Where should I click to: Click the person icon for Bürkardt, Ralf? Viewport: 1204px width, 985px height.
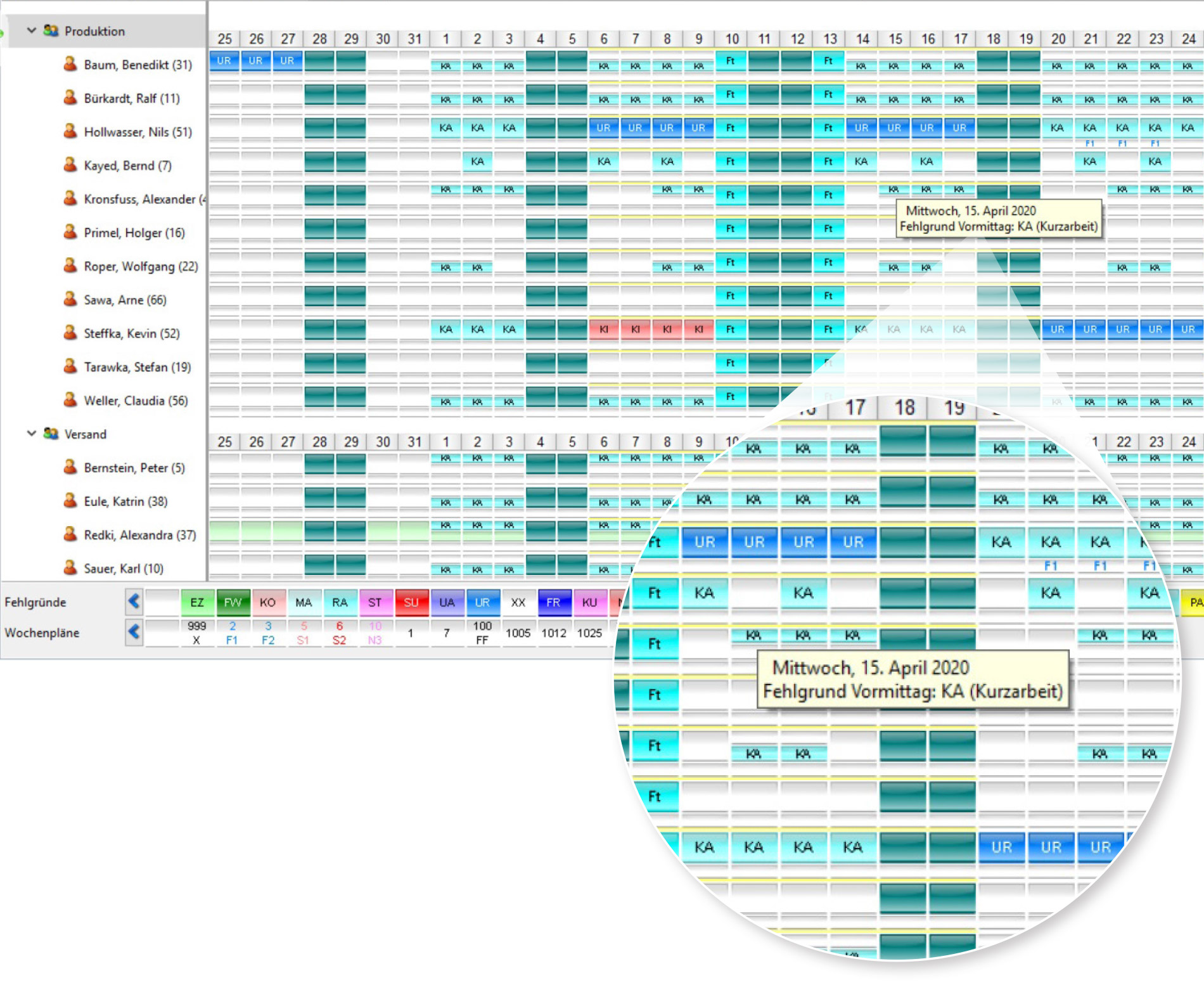pyautogui.click(x=70, y=98)
